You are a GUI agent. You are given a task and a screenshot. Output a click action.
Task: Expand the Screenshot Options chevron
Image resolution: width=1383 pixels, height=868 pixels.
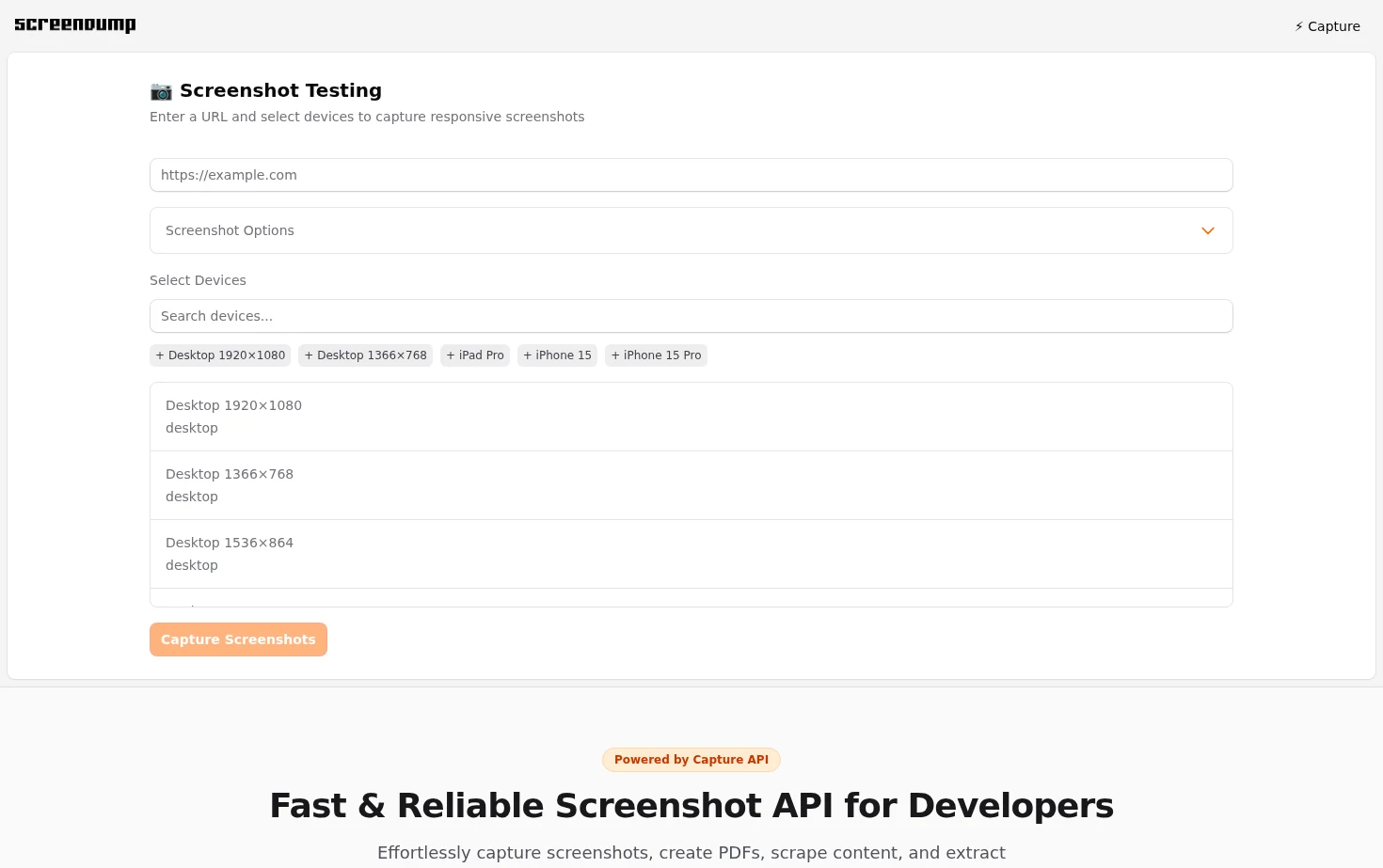1208,230
